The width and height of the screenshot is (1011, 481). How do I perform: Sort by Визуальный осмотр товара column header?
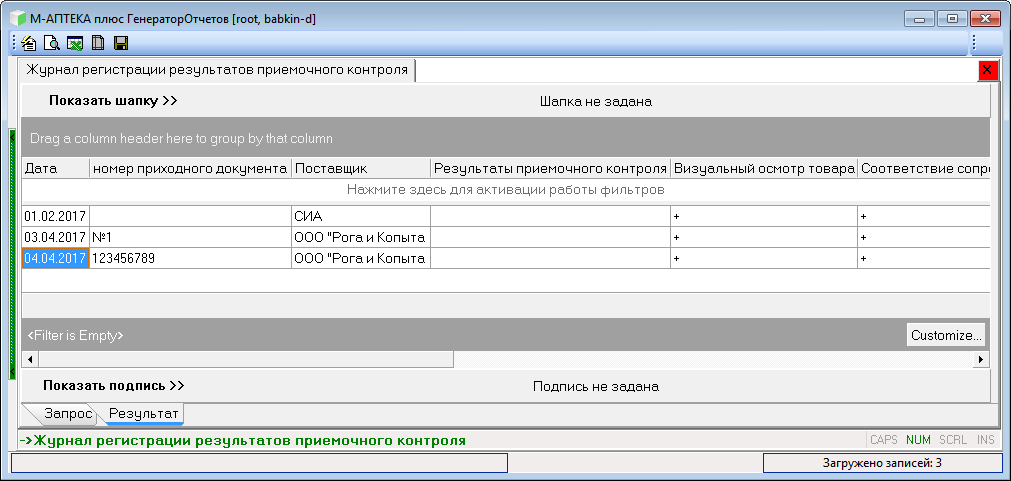click(763, 168)
